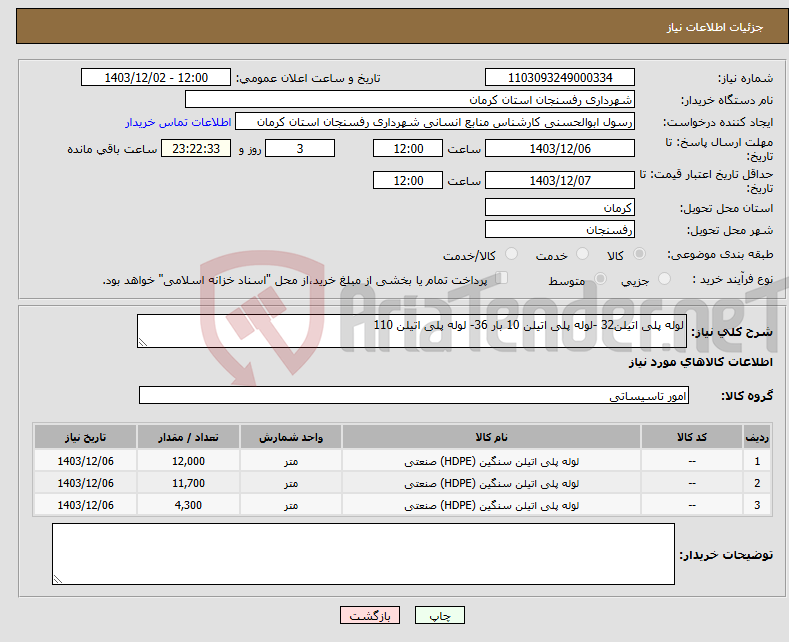This screenshot has width=789, height=642.
Task: Click the ردیف column header
Action: pos(757,437)
